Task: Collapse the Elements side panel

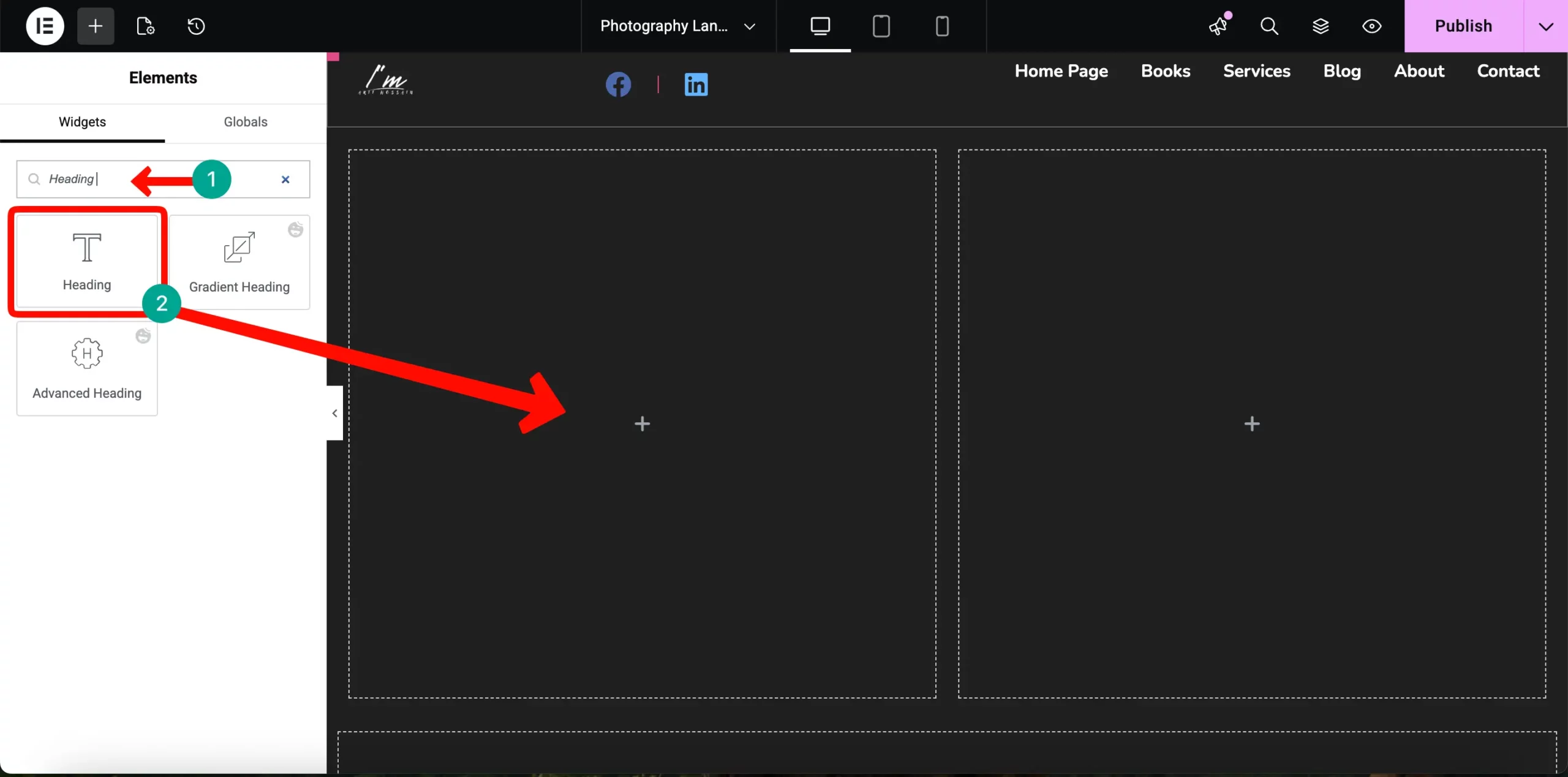Action: point(334,413)
